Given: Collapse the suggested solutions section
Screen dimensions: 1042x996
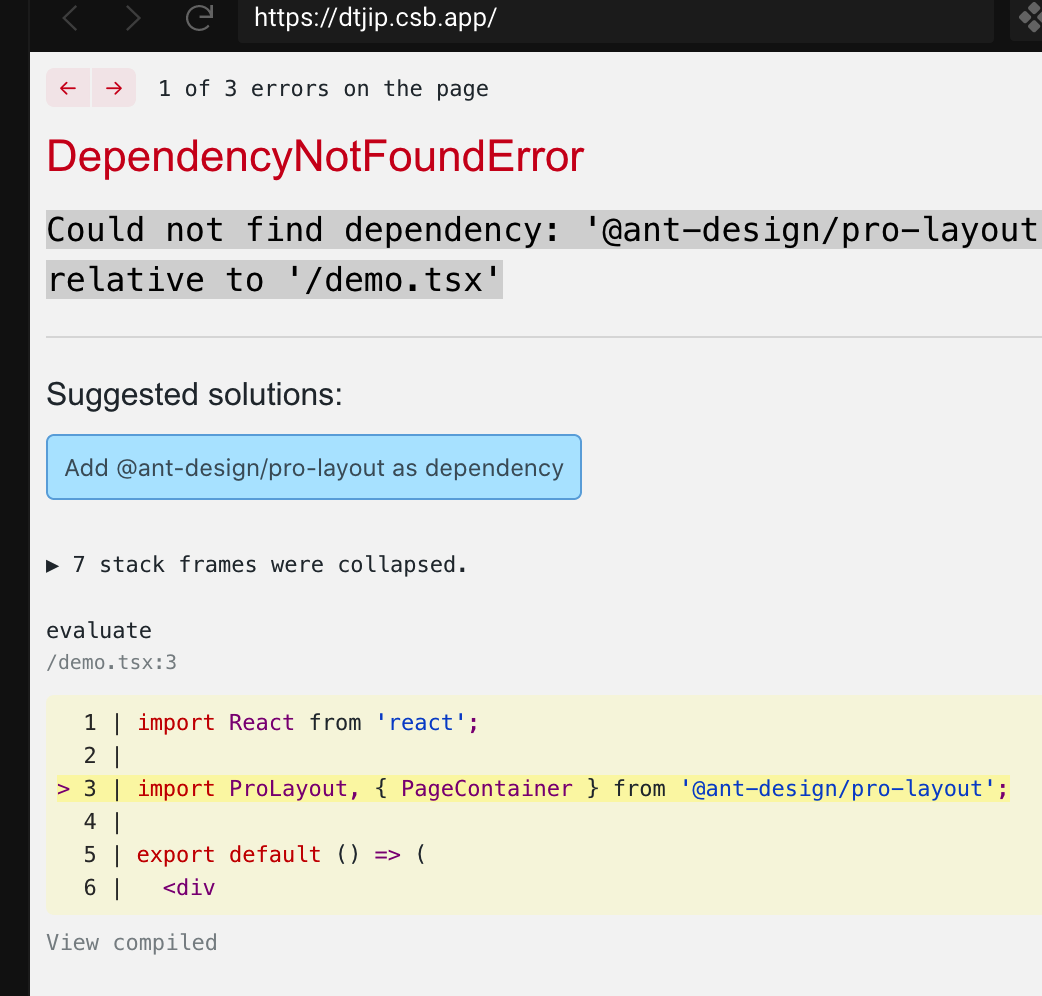Looking at the screenshot, I should point(196,394).
